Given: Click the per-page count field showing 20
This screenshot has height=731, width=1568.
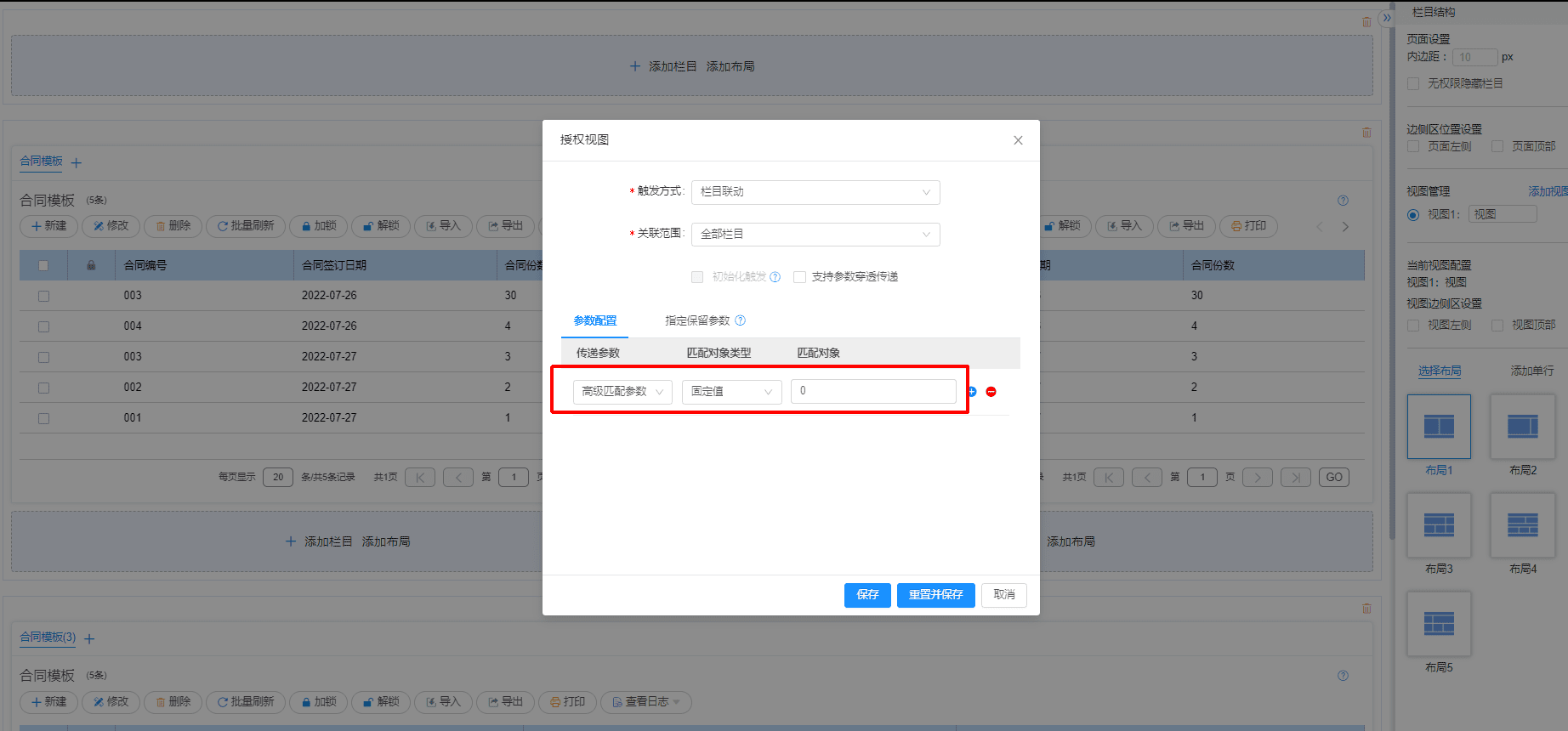Looking at the screenshot, I should point(278,478).
